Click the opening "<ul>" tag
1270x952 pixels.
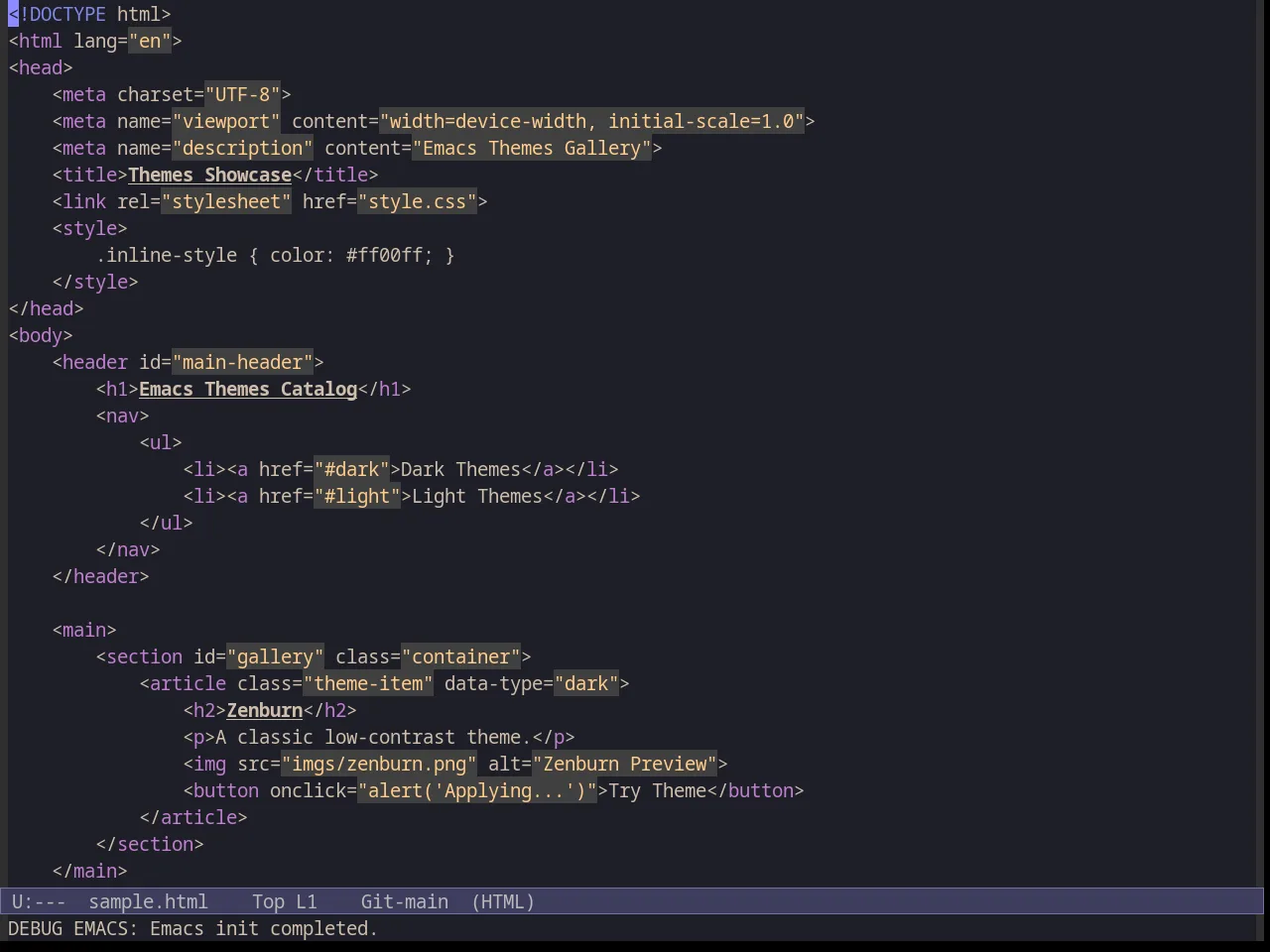click(161, 442)
